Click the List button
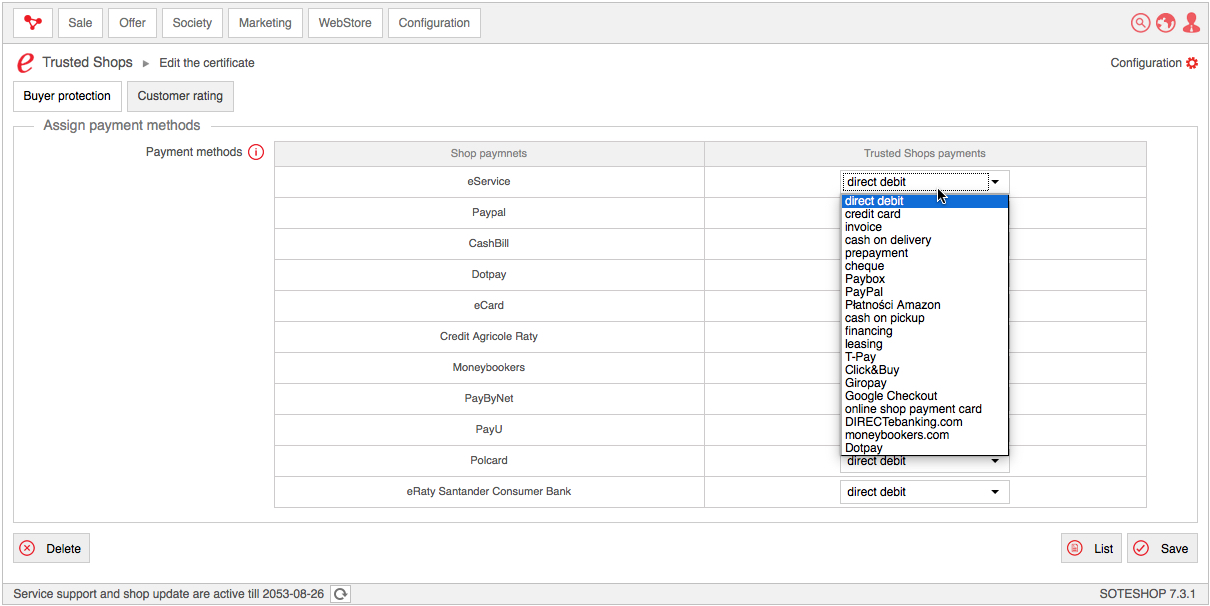The width and height of the screenshot is (1210, 606). [1091, 548]
